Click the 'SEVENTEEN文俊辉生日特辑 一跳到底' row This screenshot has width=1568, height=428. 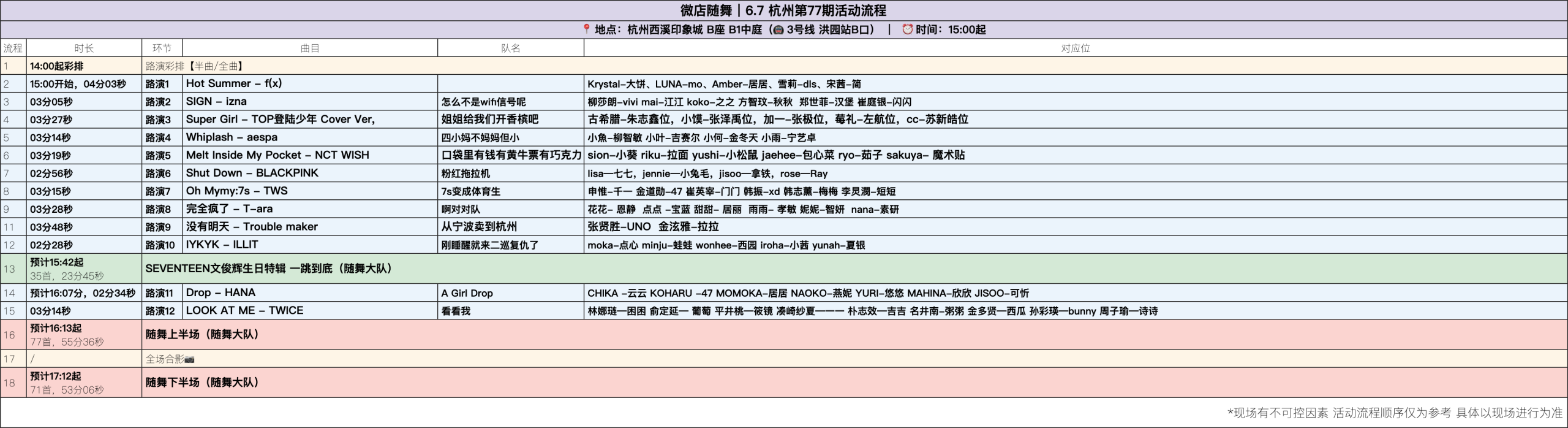coord(854,268)
